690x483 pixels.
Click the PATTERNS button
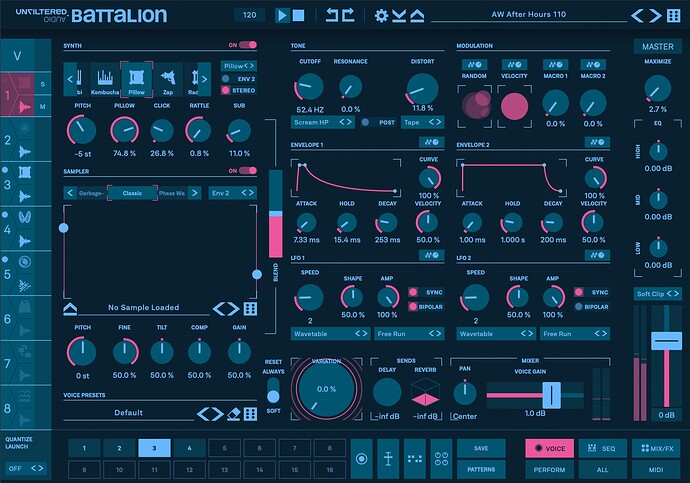click(481, 469)
